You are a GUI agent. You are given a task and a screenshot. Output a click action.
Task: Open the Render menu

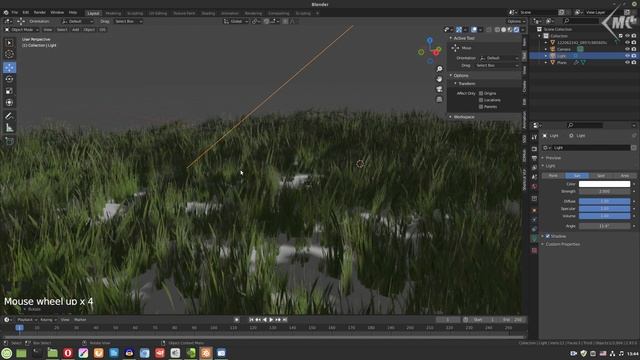coord(40,13)
